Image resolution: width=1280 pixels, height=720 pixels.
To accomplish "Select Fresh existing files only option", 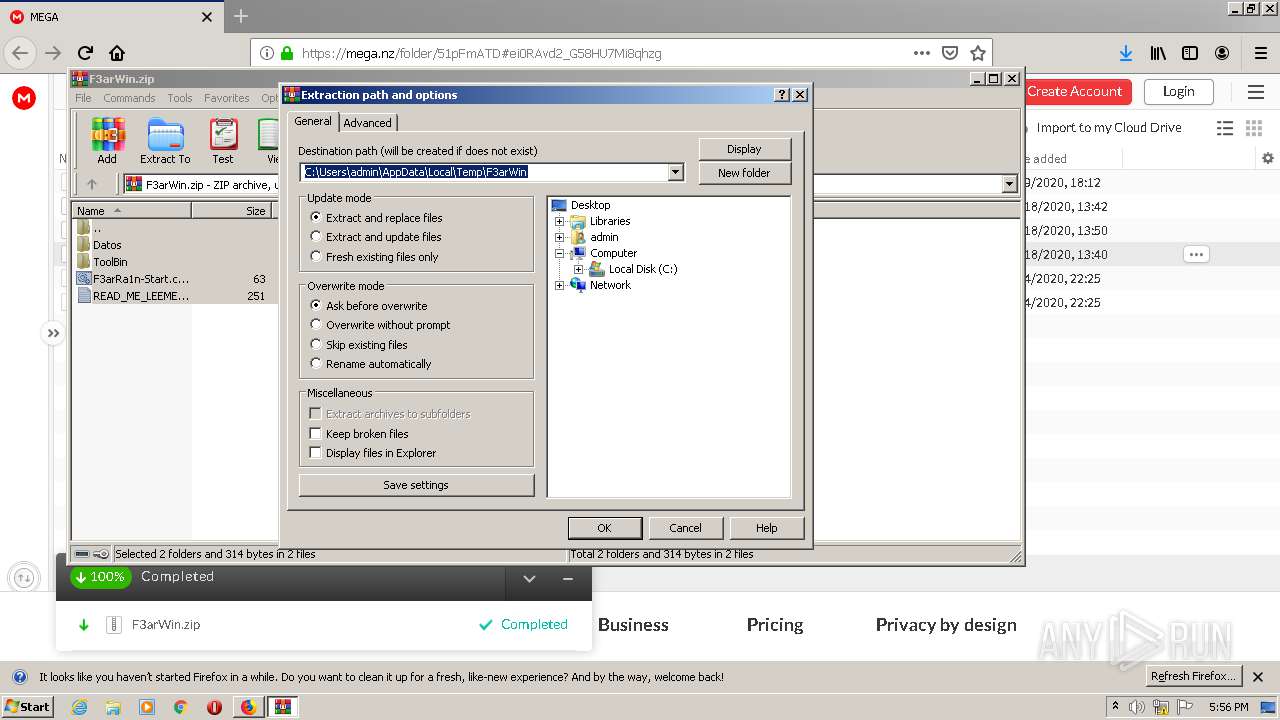I will 375,257.
